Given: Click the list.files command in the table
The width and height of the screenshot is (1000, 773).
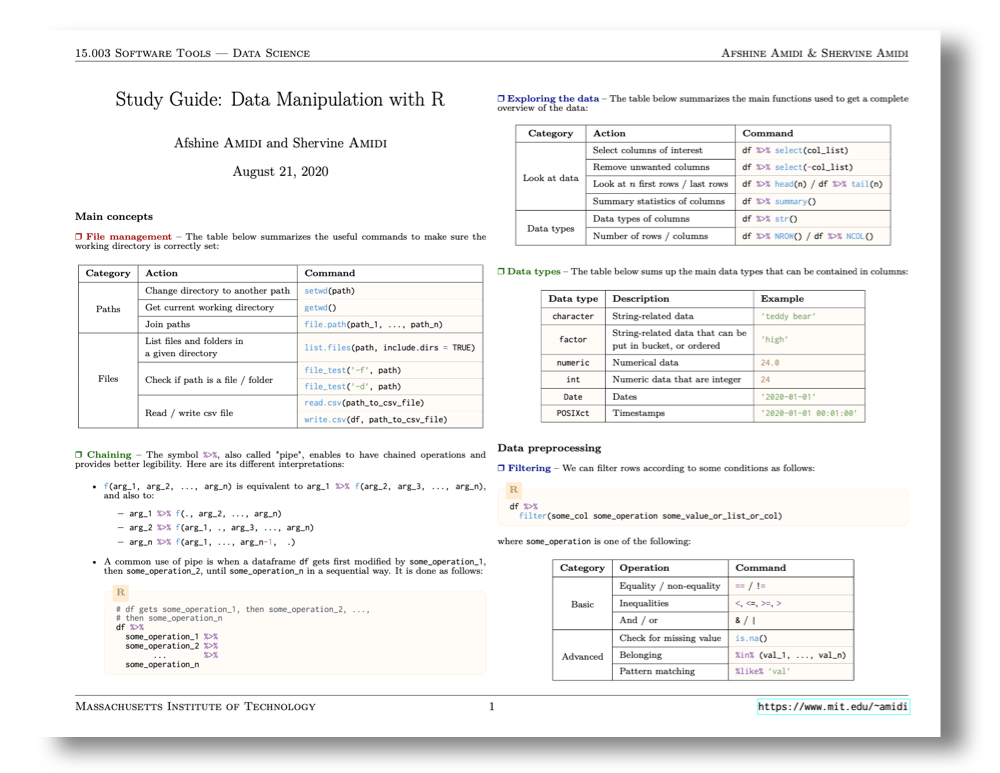Looking at the screenshot, I should (389, 347).
